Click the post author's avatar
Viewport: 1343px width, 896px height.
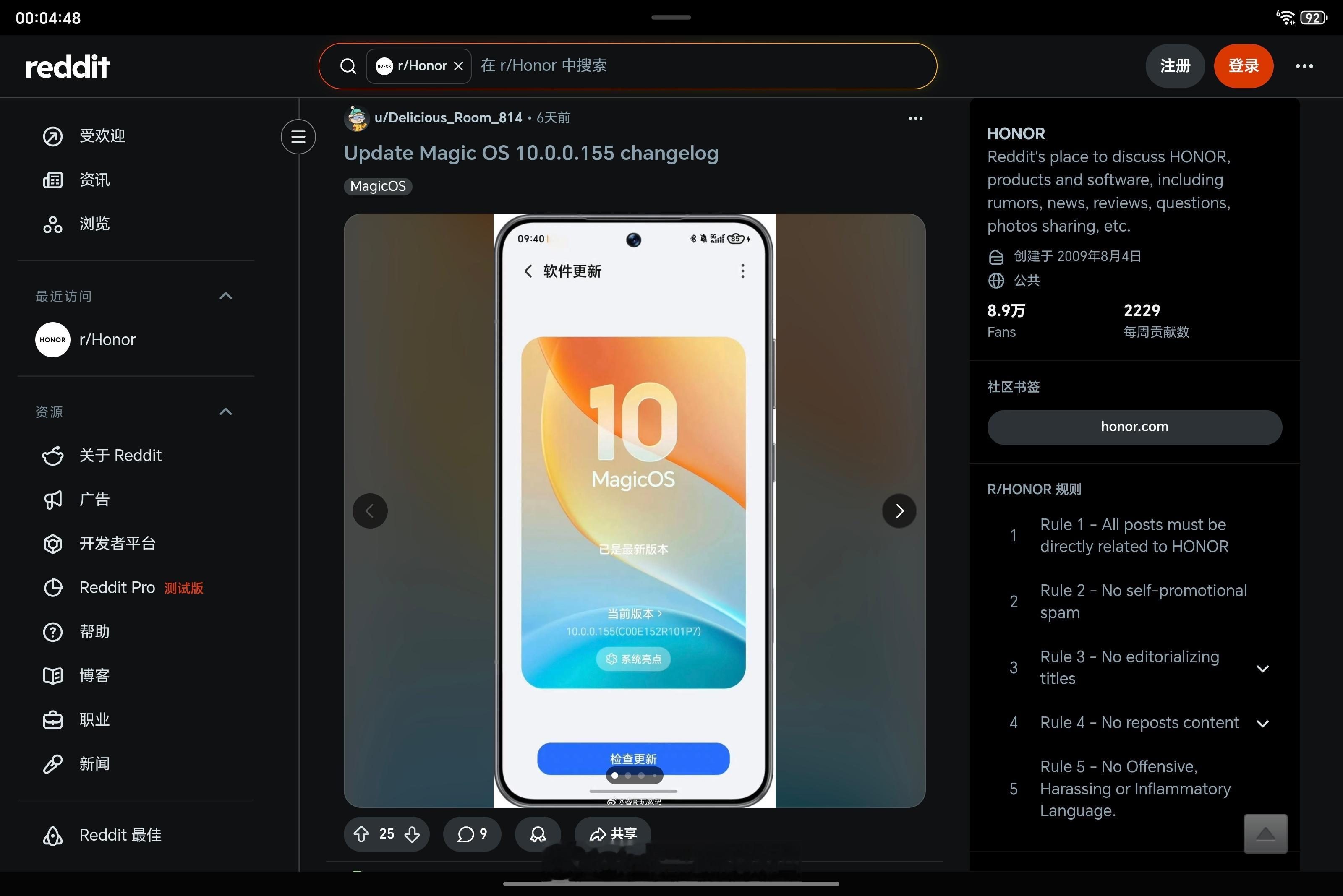click(x=357, y=118)
